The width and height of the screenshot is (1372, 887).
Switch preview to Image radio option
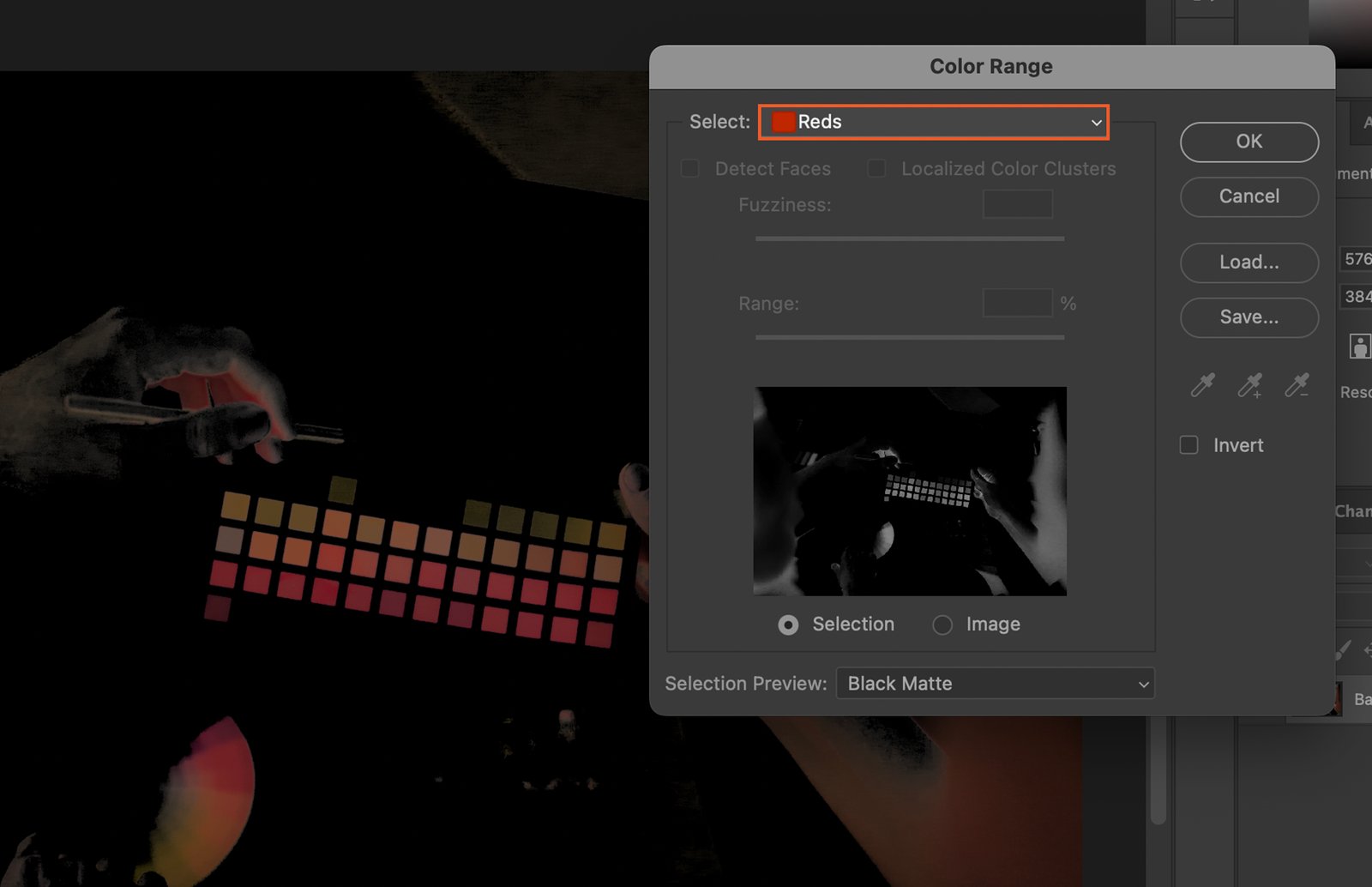942,625
